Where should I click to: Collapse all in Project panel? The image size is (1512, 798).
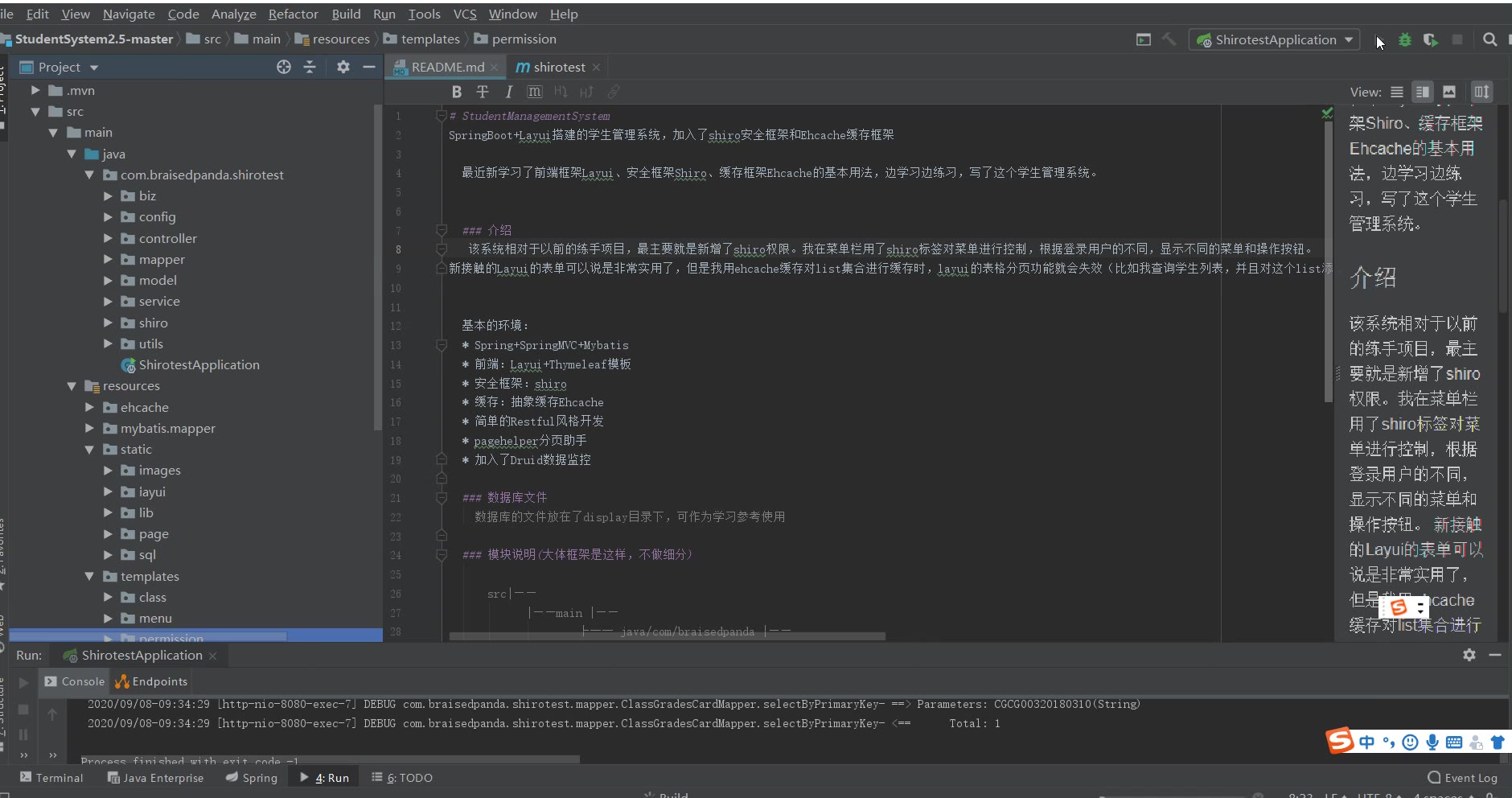coord(310,67)
